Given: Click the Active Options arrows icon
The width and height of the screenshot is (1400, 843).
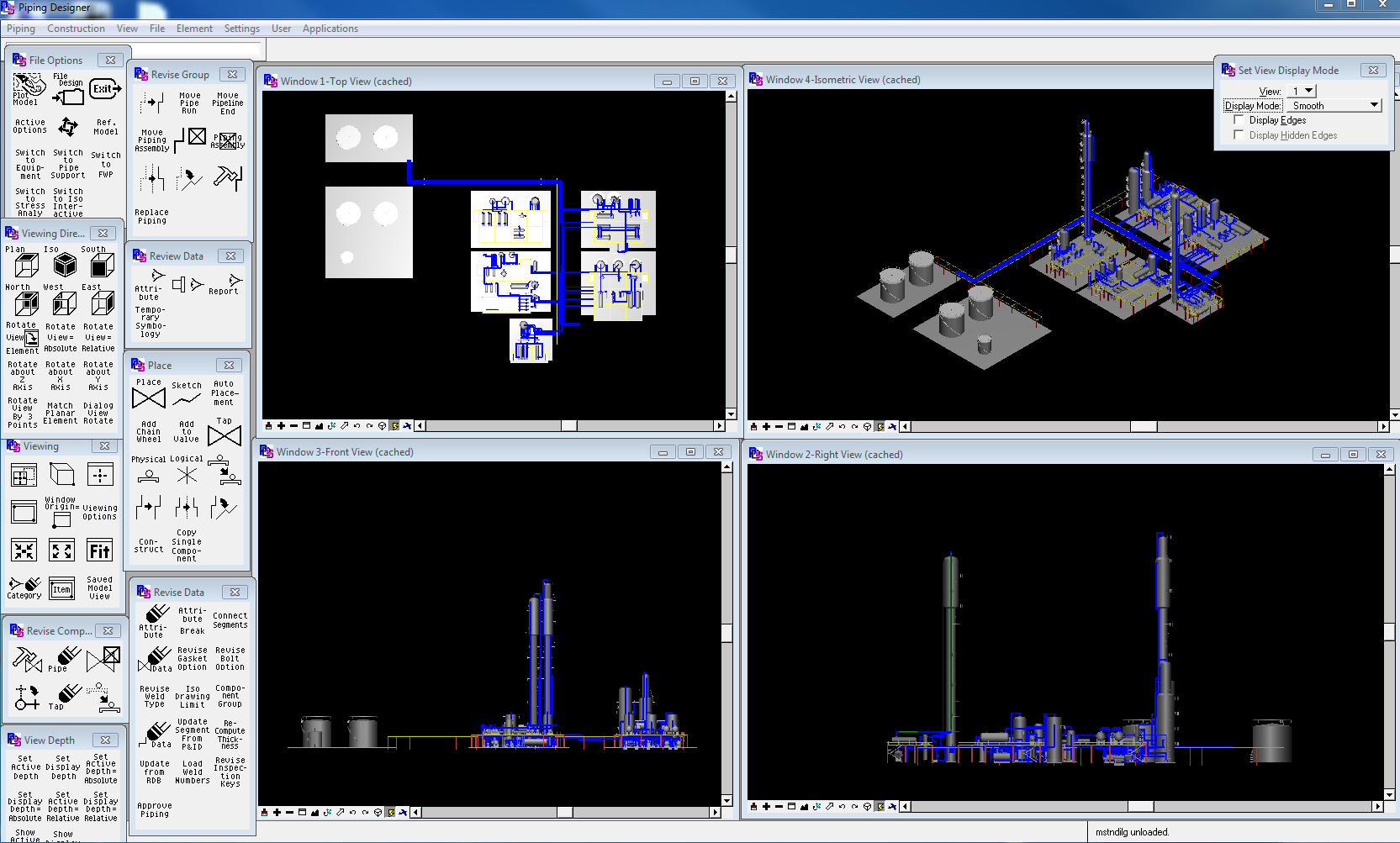Looking at the screenshot, I should (68, 127).
